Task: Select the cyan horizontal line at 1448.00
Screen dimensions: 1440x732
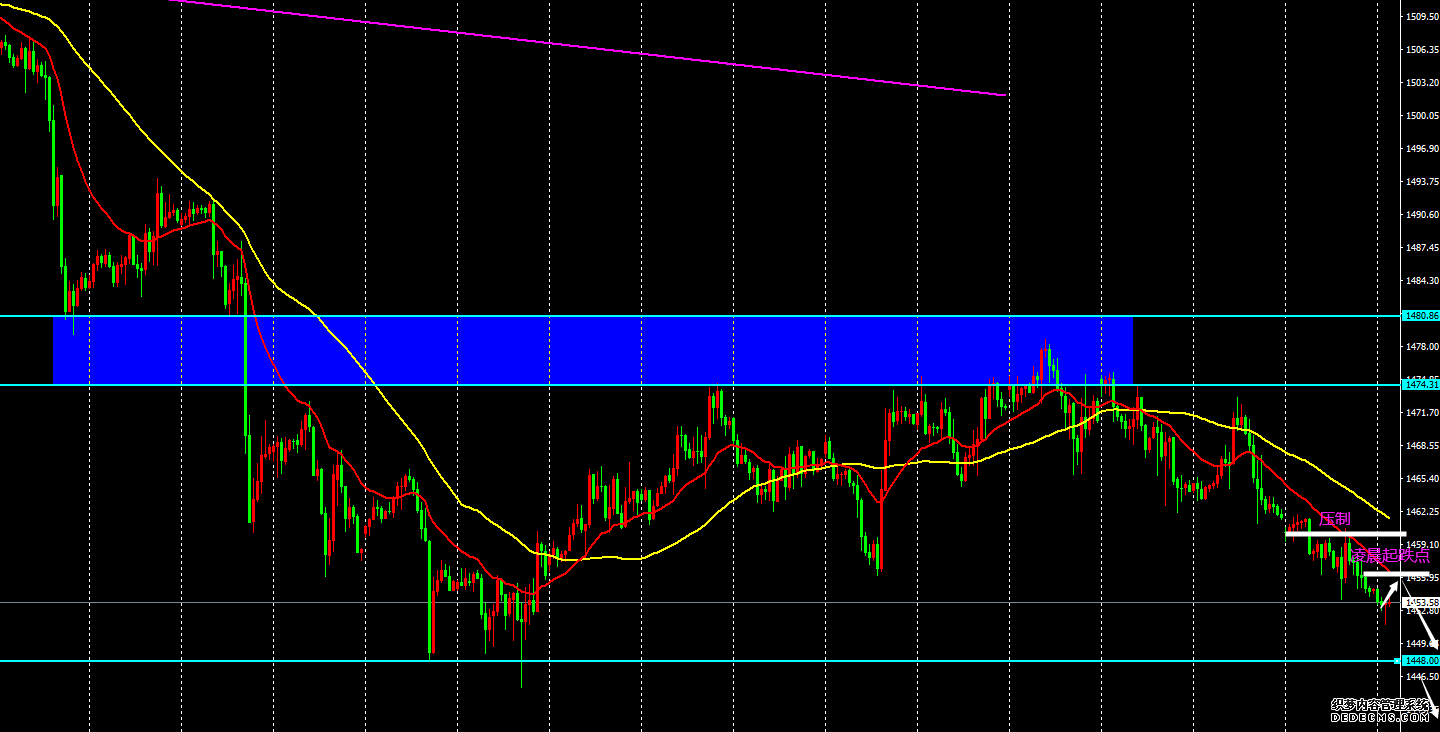Action: click(698, 661)
